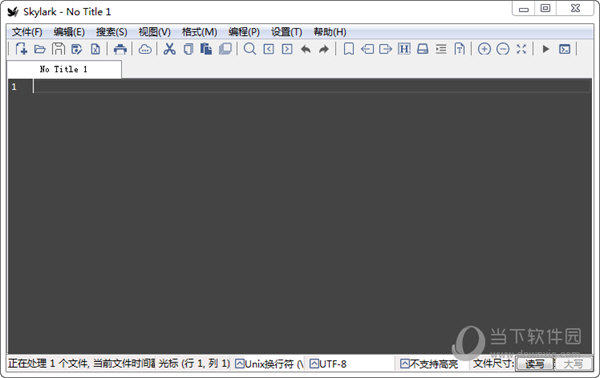Image resolution: width=600 pixels, height=378 pixels.
Task: Open the 编程(P) menu
Action: (244, 32)
